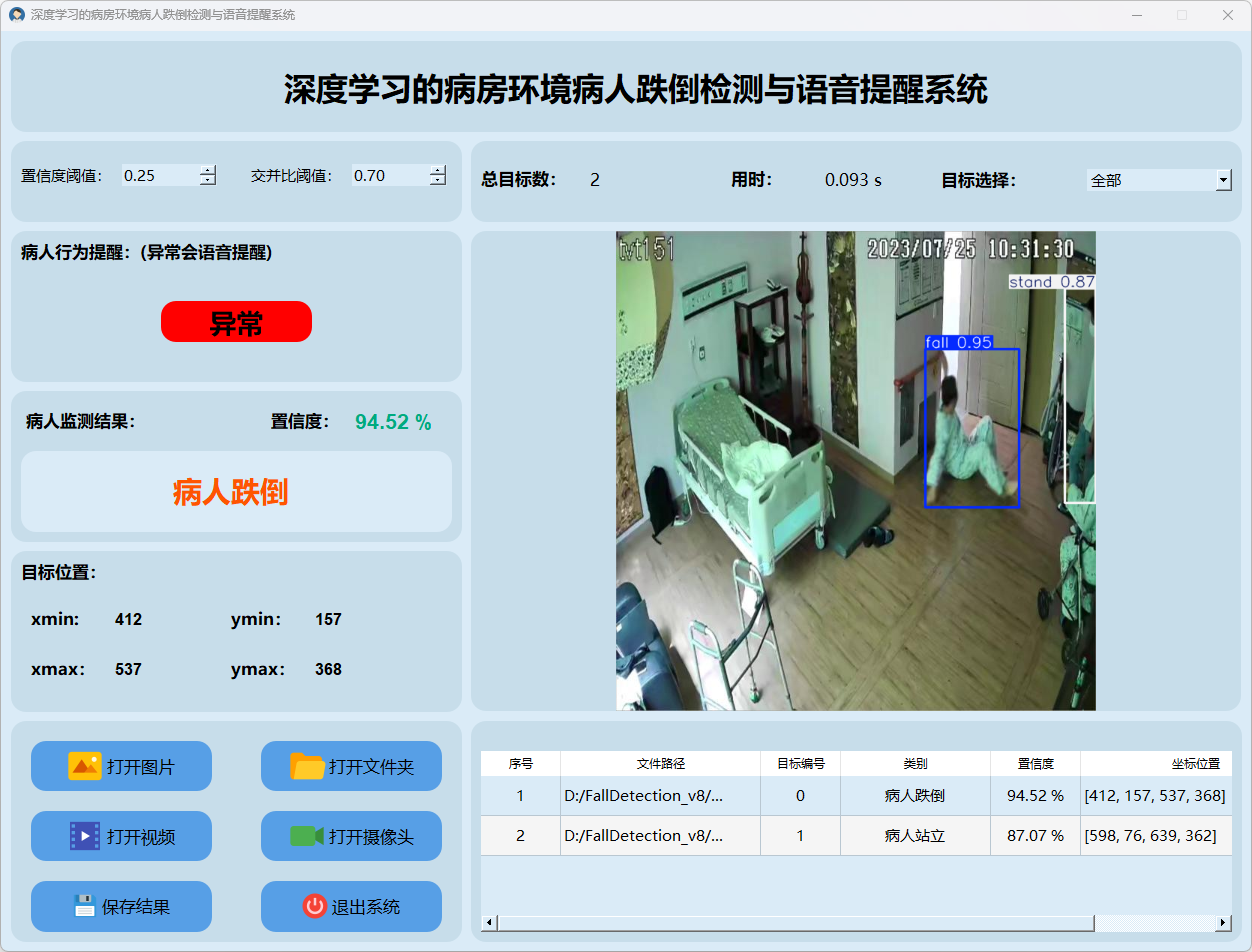Click the orange 病人跌倒 result text
1252x952 pixels.
(231, 491)
